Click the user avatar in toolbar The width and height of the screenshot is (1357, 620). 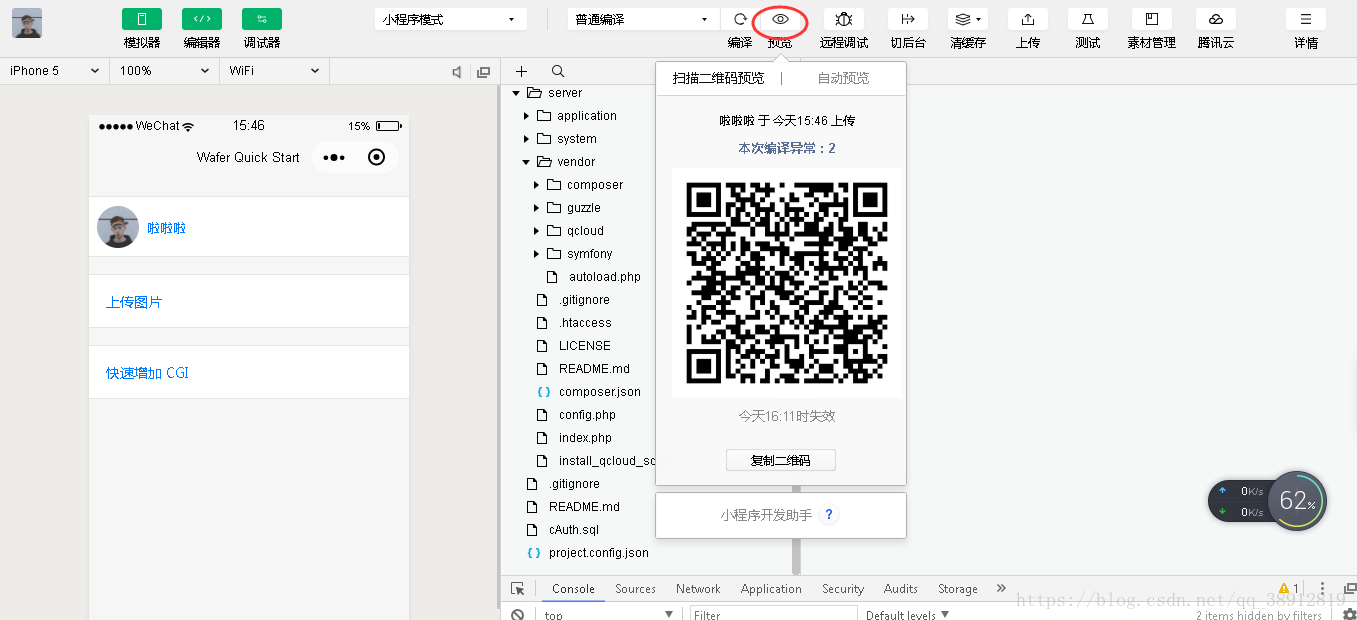click(x=27, y=23)
